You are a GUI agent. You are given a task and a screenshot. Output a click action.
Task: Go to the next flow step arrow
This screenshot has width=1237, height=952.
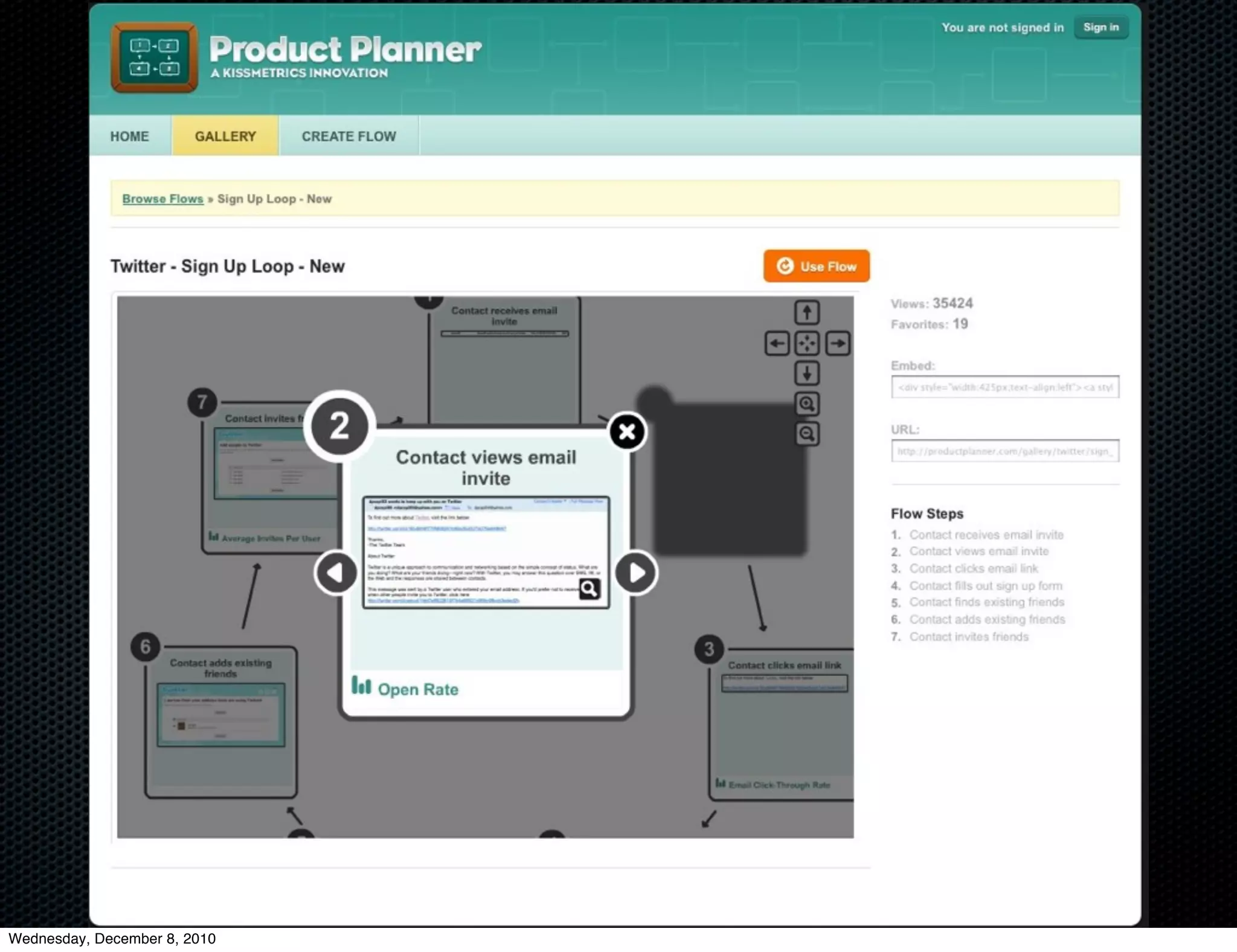(636, 573)
